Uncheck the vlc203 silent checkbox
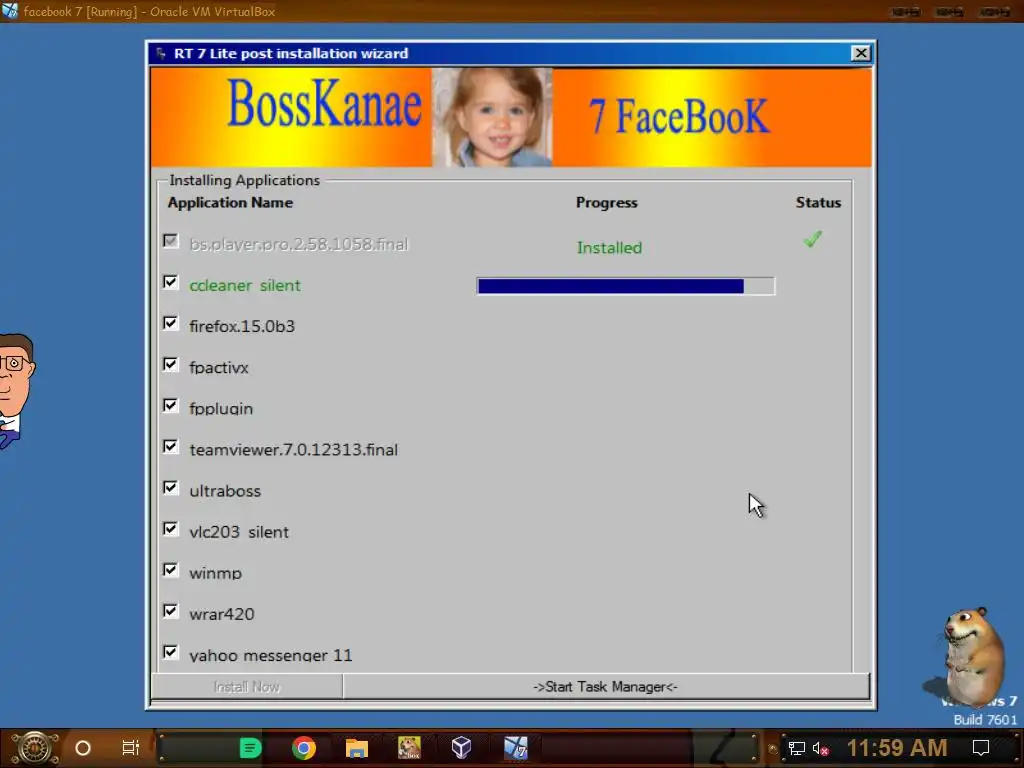The height and width of the screenshot is (768, 1024). point(170,529)
